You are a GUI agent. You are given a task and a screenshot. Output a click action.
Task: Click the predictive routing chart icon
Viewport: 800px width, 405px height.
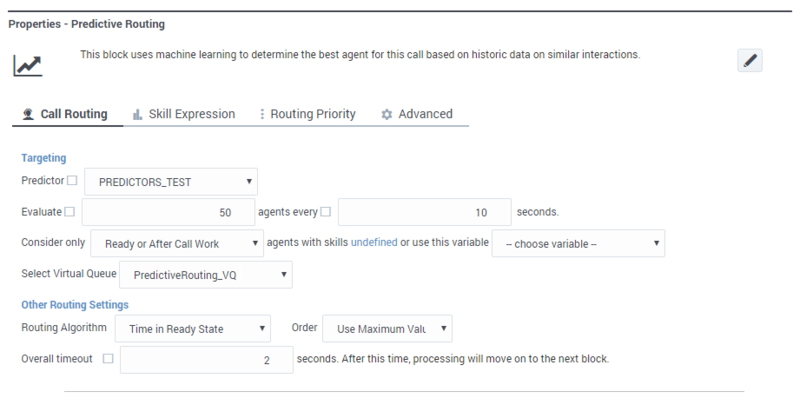coord(27,66)
